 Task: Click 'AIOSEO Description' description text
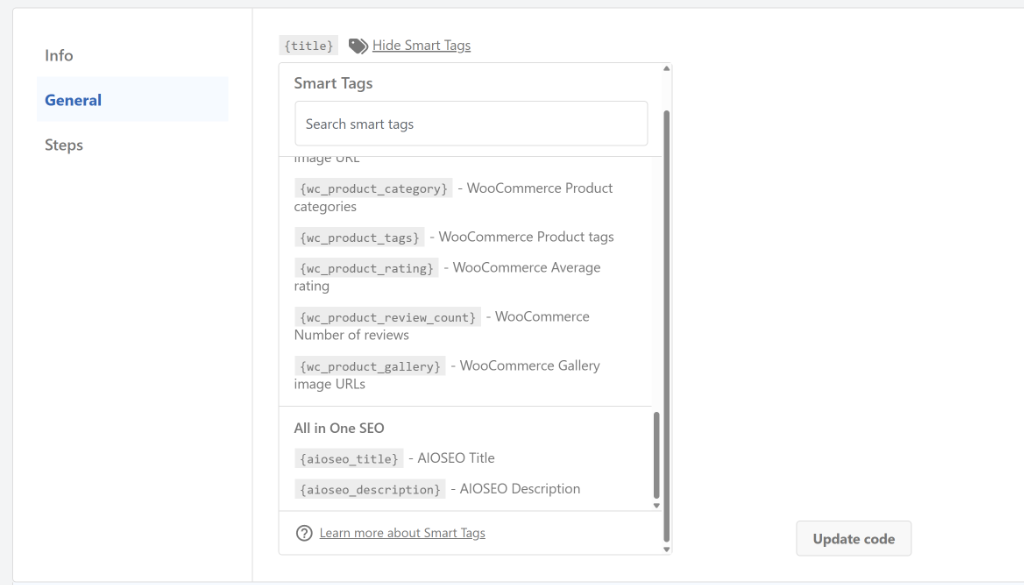(x=520, y=489)
